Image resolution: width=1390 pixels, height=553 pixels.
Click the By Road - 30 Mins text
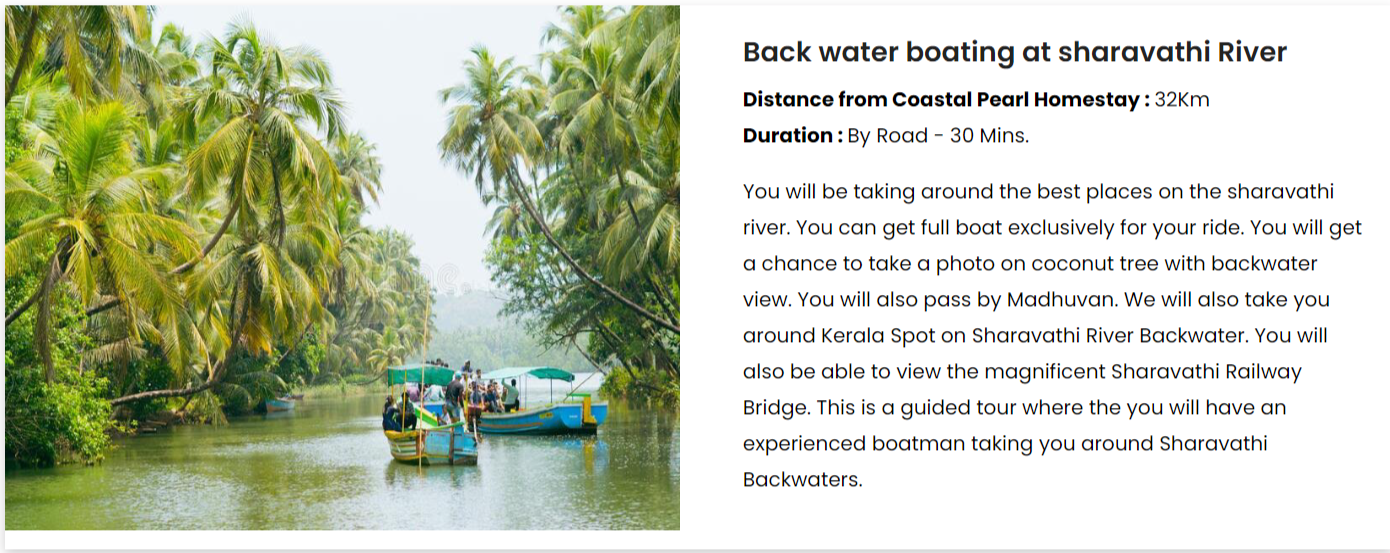(938, 136)
